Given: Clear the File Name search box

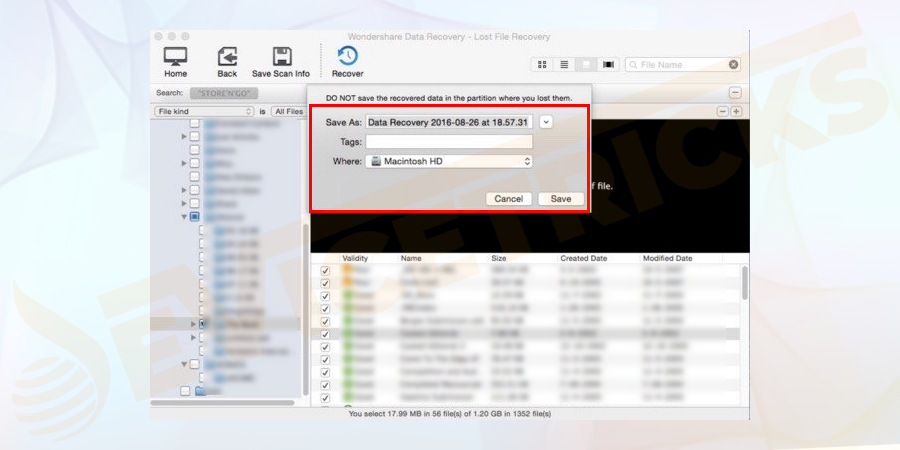Looking at the screenshot, I should (733, 65).
